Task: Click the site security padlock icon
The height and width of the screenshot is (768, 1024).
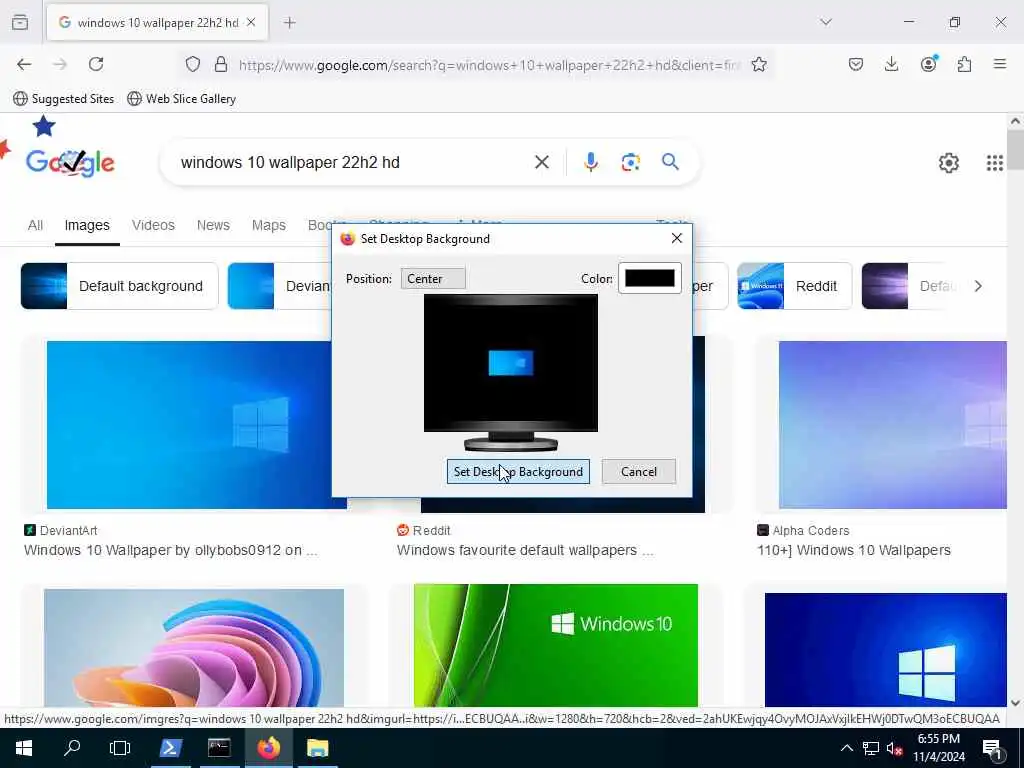Action: [221, 64]
